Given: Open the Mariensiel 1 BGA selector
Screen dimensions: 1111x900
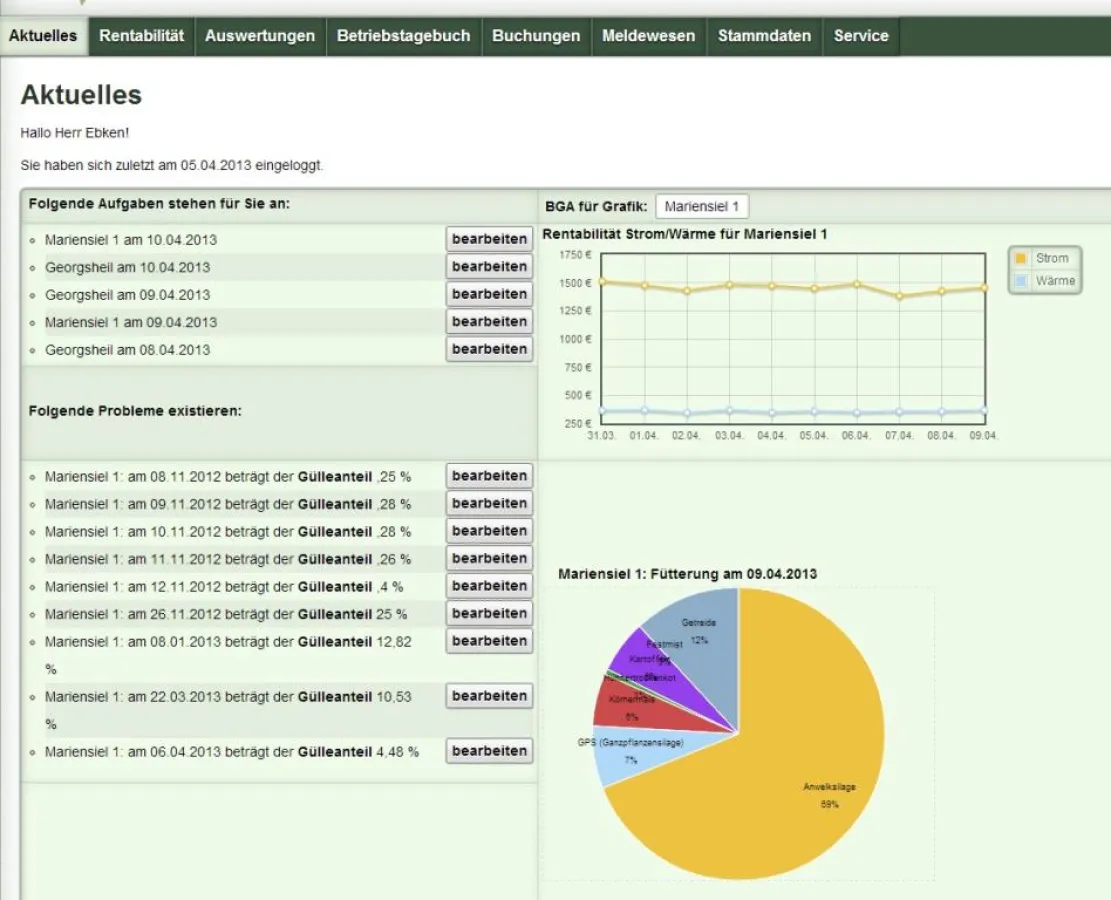Looking at the screenshot, I should (x=703, y=205).
